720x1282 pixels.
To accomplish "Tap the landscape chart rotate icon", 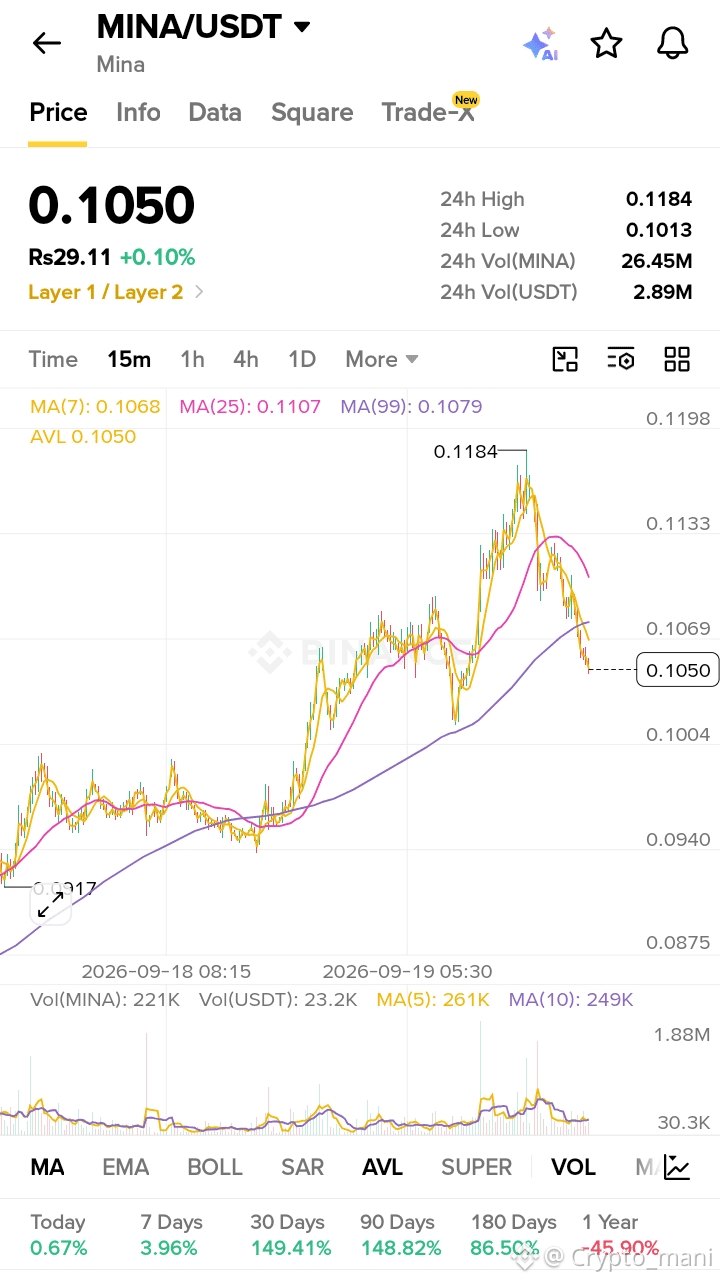I will (566, 359).
